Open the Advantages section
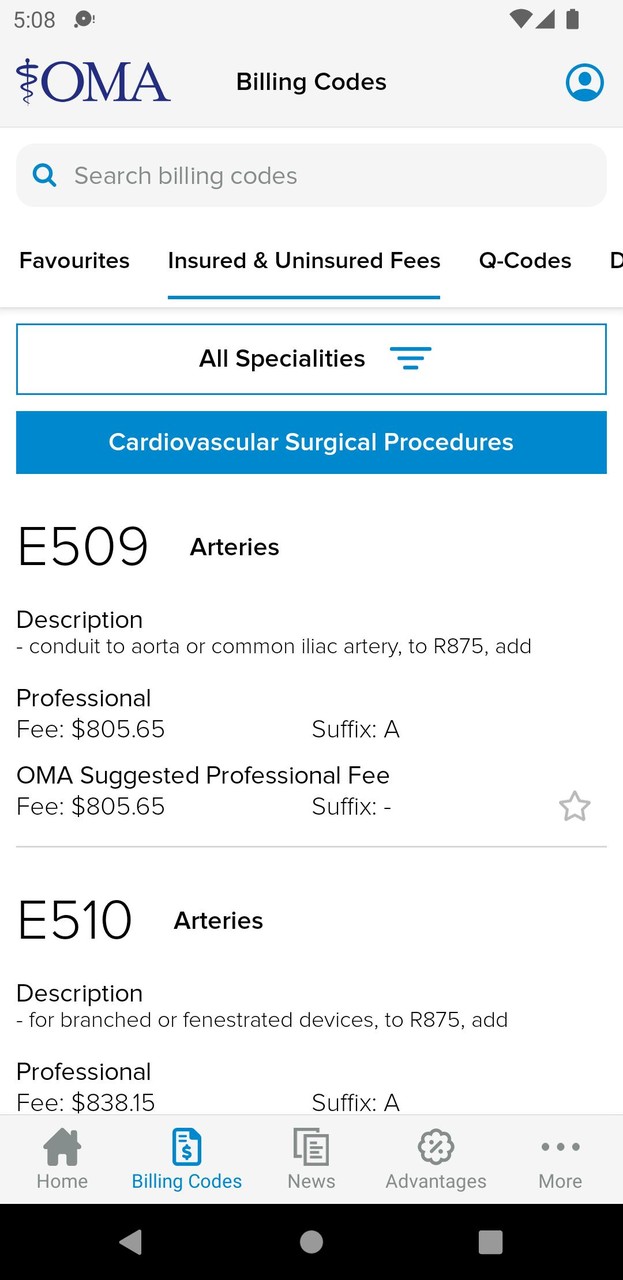This screenshot has width=623, height=1280. click(x=436, y=1160)
